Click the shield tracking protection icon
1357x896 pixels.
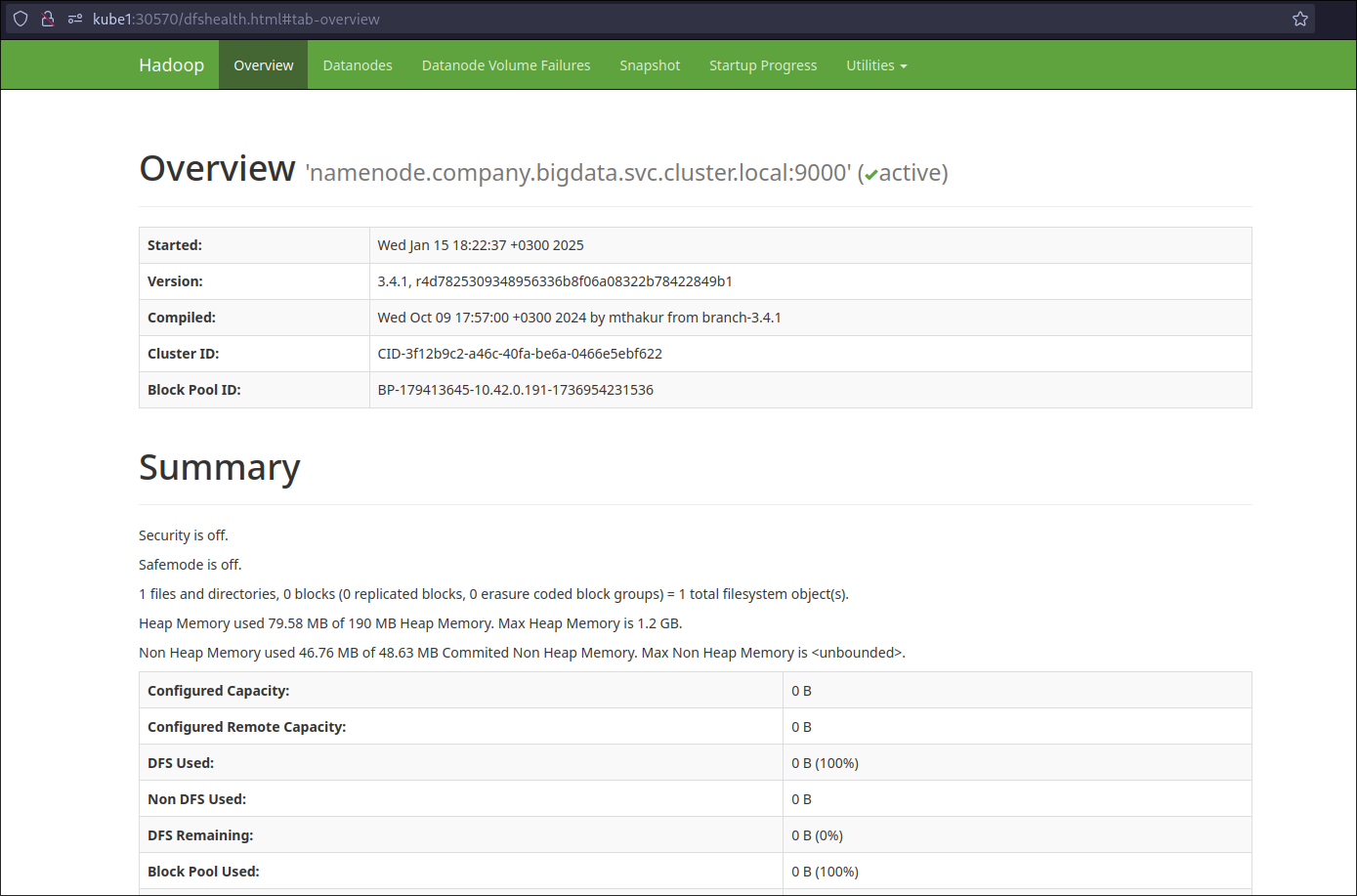click(x=21, y=19)
